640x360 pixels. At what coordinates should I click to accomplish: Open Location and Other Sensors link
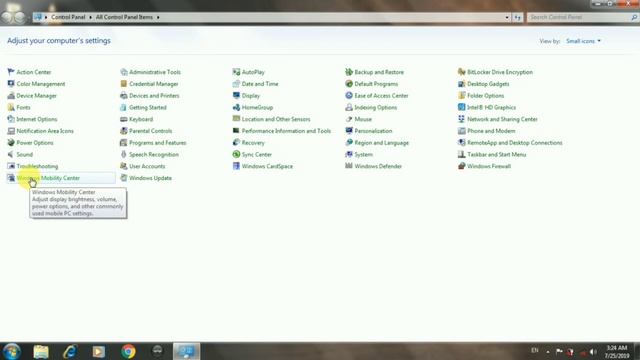tap(276, 119)
